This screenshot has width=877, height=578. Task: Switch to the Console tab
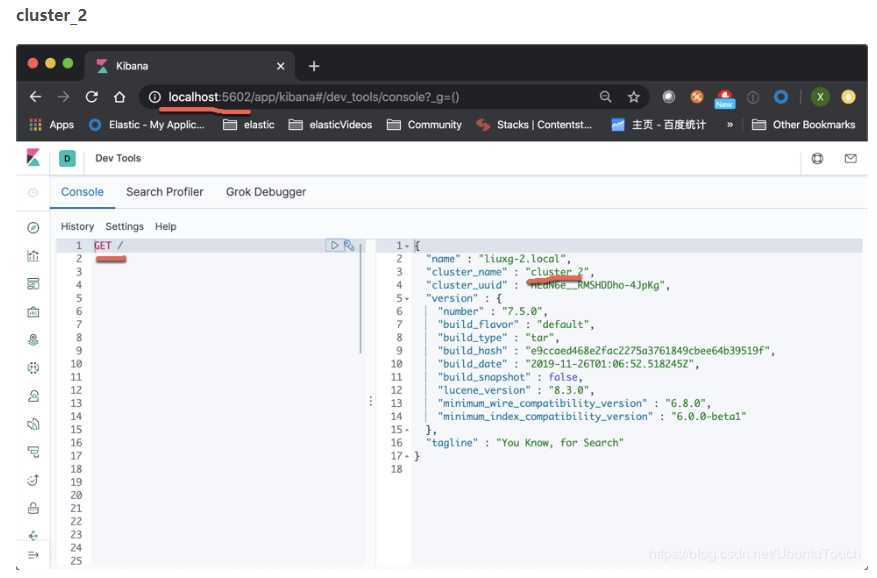[82, 192]
